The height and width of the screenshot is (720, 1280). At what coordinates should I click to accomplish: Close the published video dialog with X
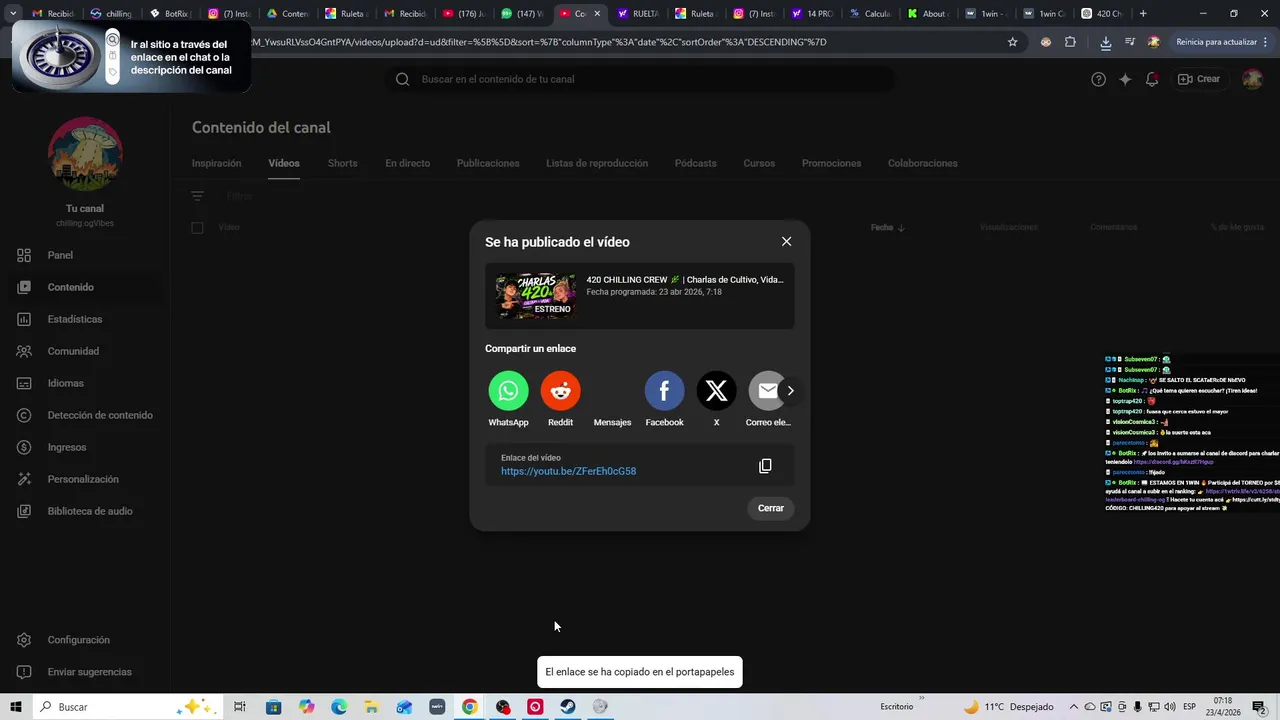click(786, 242)
